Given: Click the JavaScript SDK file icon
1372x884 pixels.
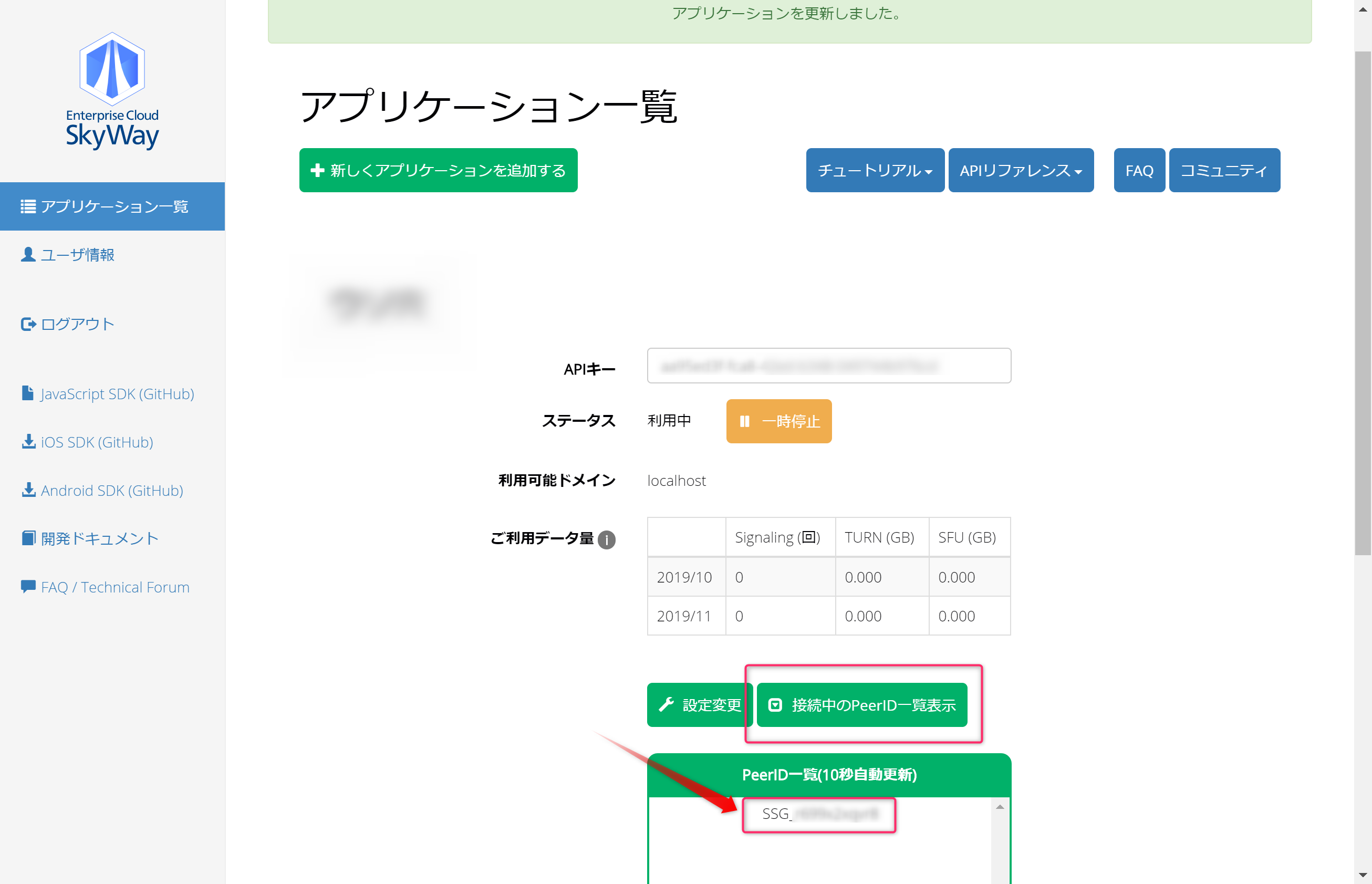Looking at the screenshot, I should point(27,393).
